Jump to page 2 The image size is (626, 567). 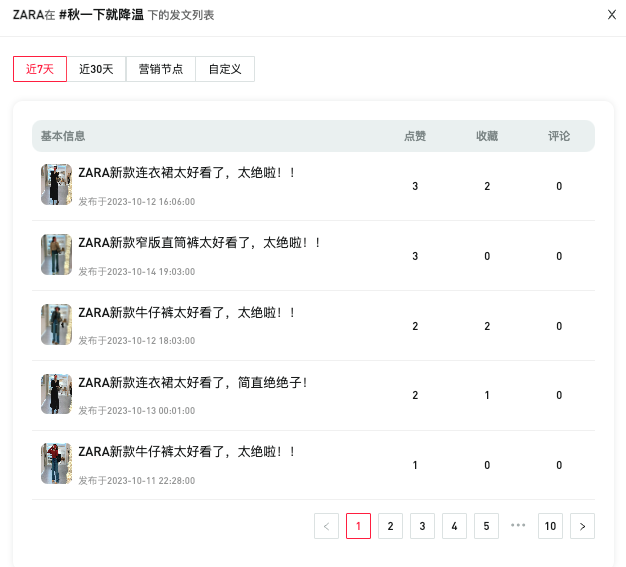point(390,526)
